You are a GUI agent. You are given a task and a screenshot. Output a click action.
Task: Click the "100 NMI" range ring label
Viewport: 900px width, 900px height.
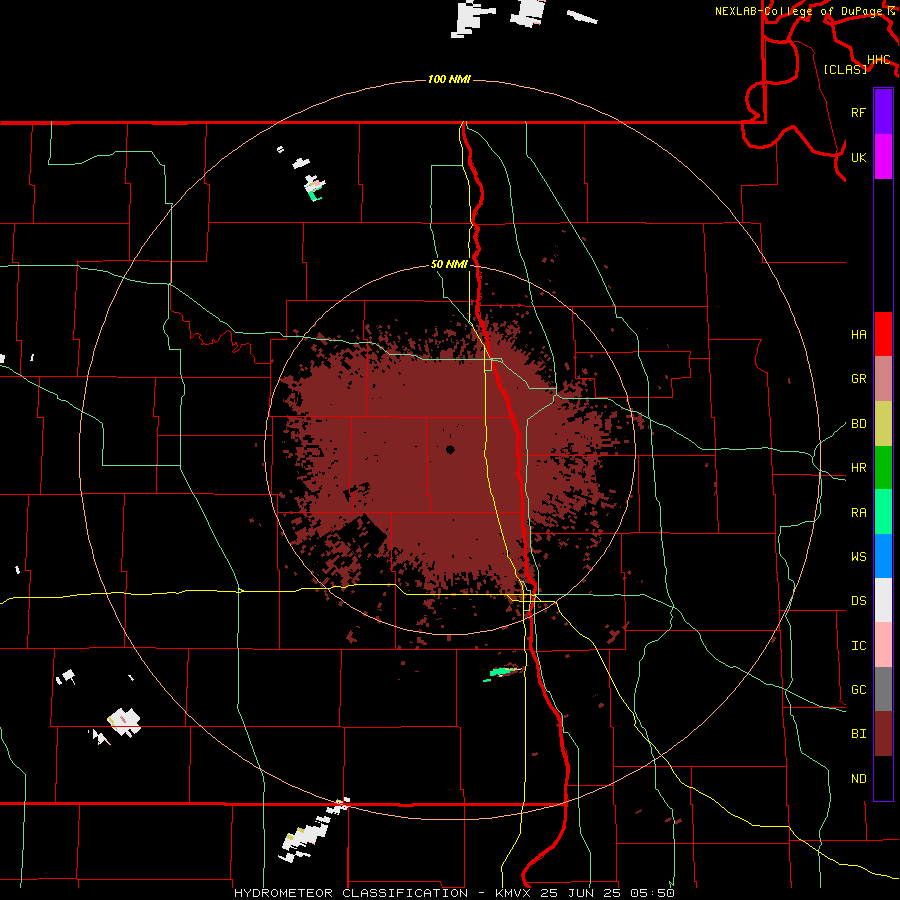(x=449, y=79)
